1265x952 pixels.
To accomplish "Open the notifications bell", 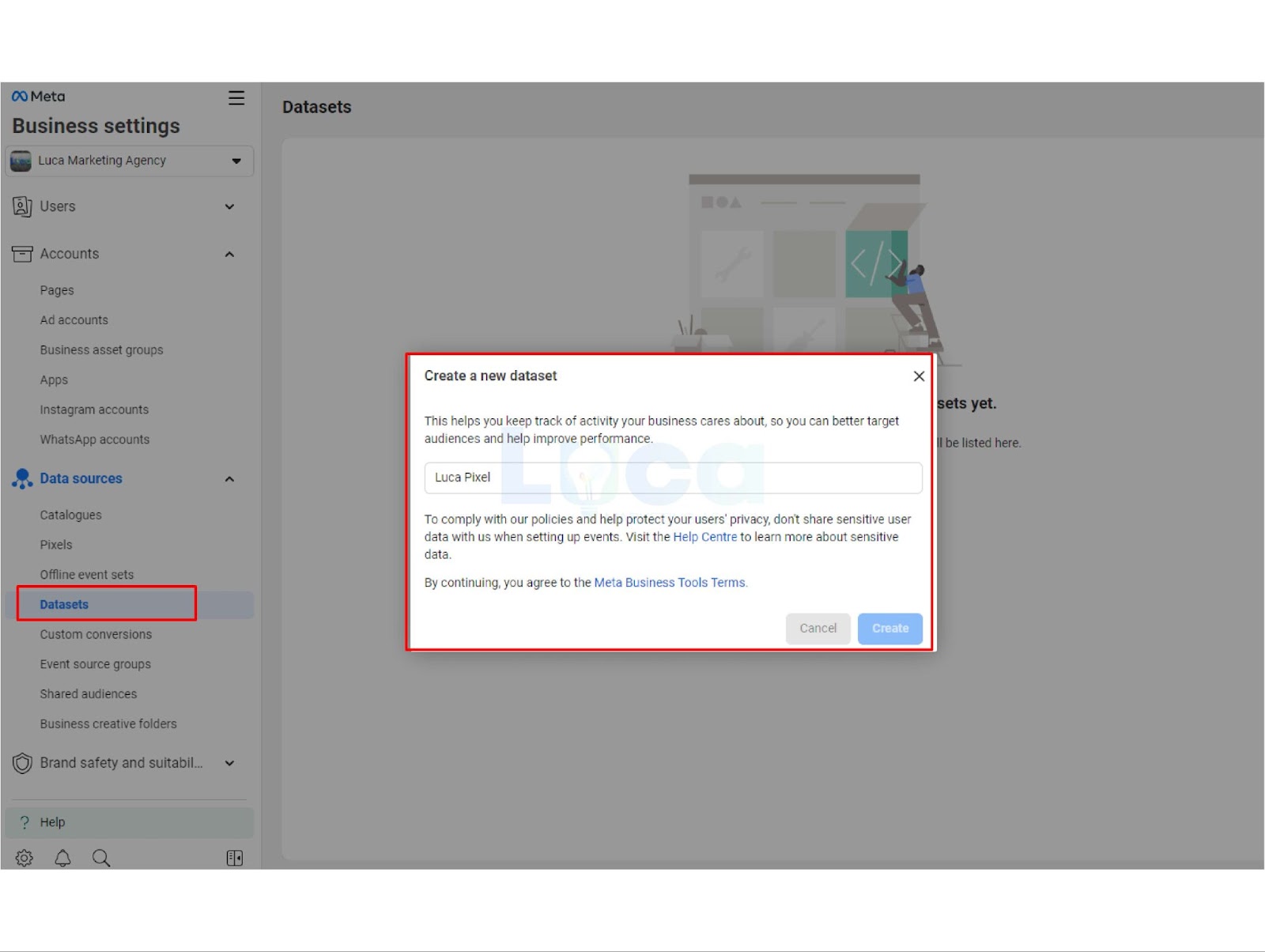I will click(x=62, y=858).
